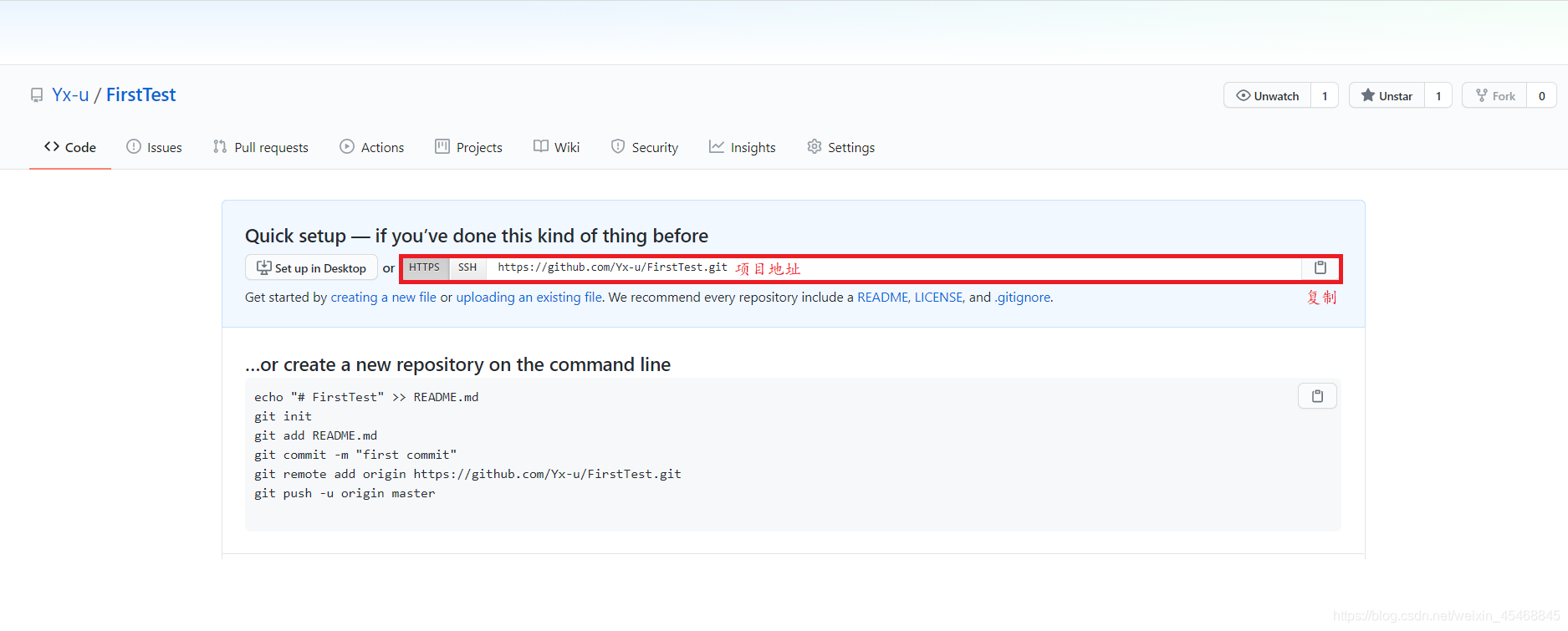
Task: Click the echo "# FirstTest" line
Action: (366, 397)
